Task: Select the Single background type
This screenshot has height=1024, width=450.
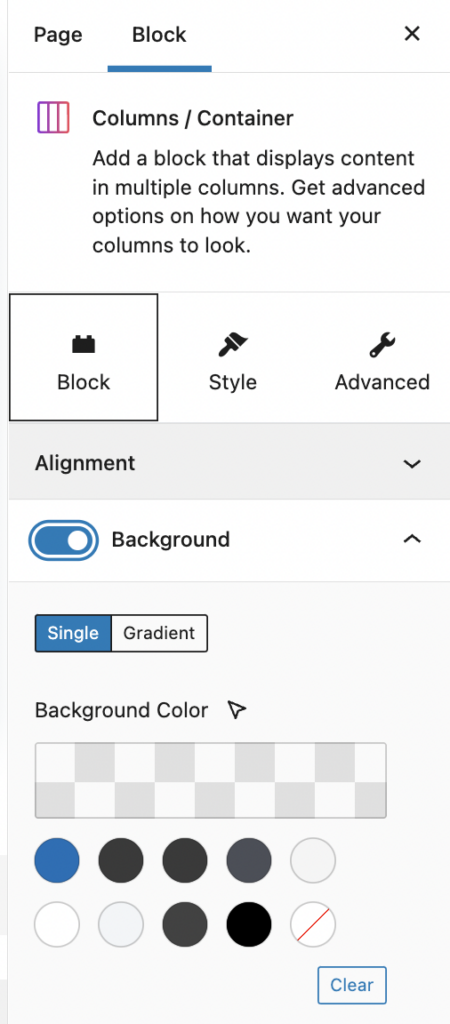Action: (x=73, y=633)
